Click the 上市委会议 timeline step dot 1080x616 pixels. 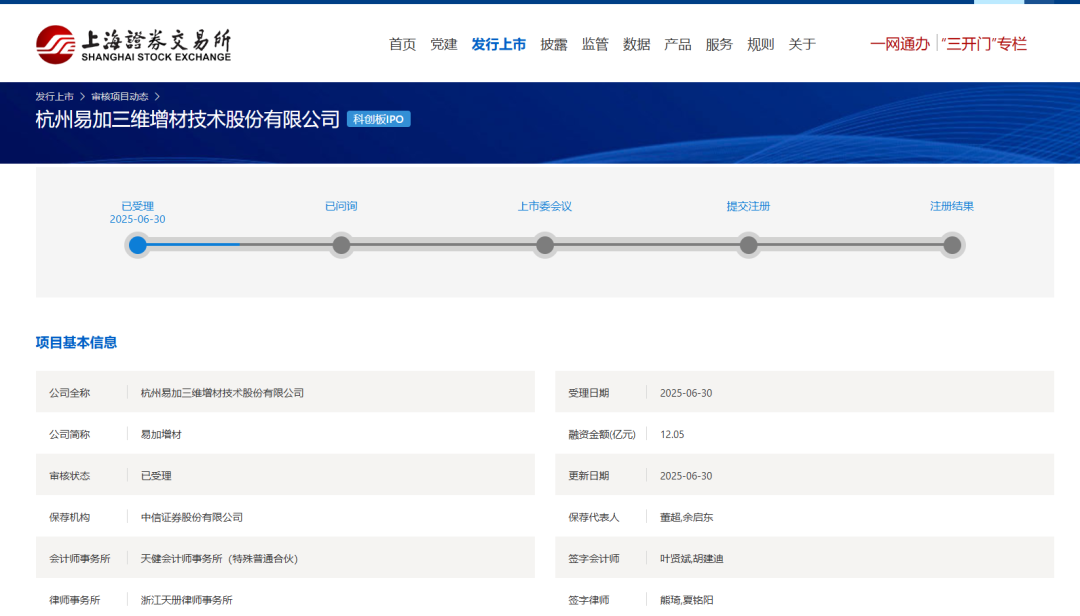(x=545, y=245)
